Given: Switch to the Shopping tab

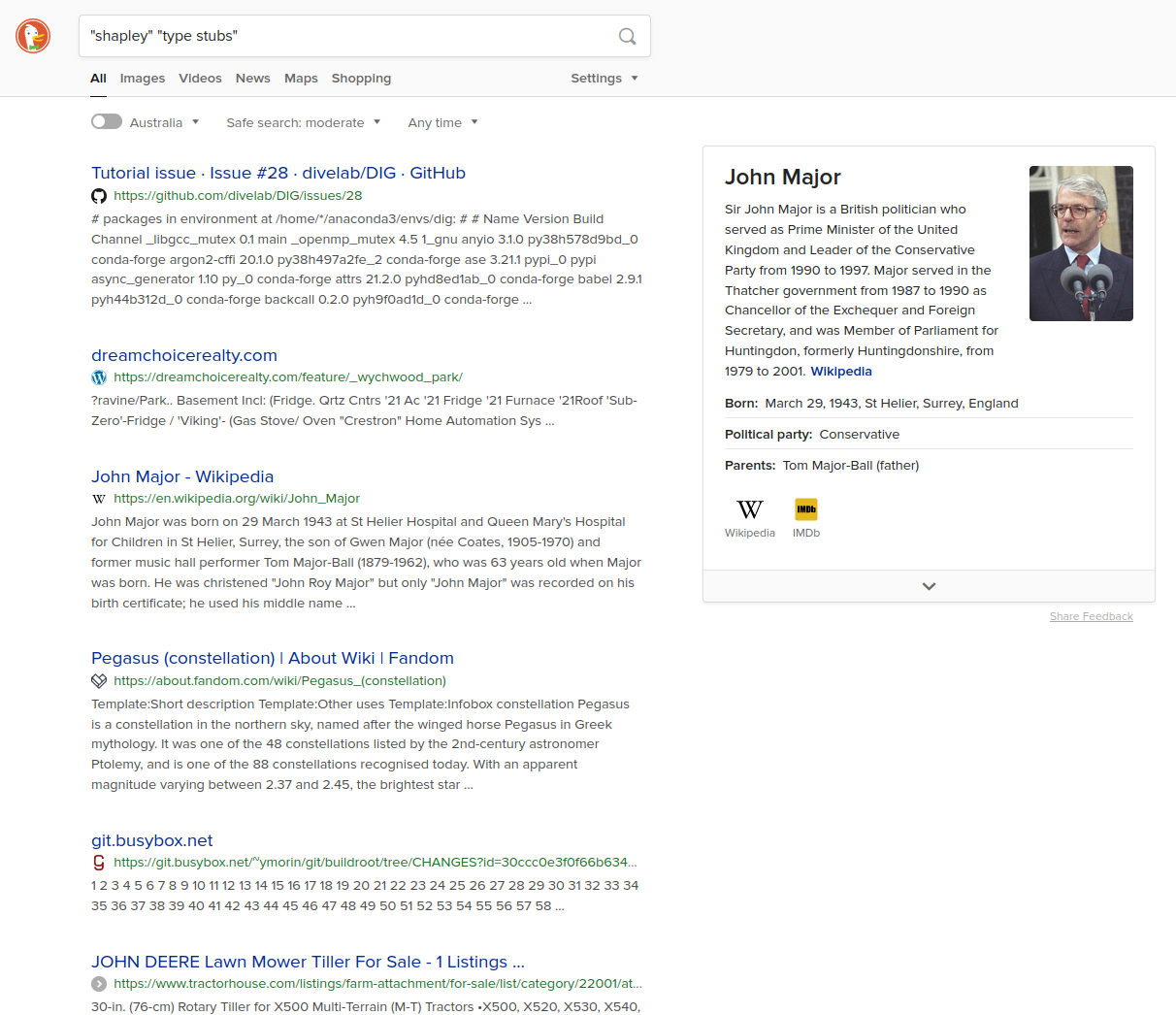Looking at the screenshot, I should click(x=361, y=79).
